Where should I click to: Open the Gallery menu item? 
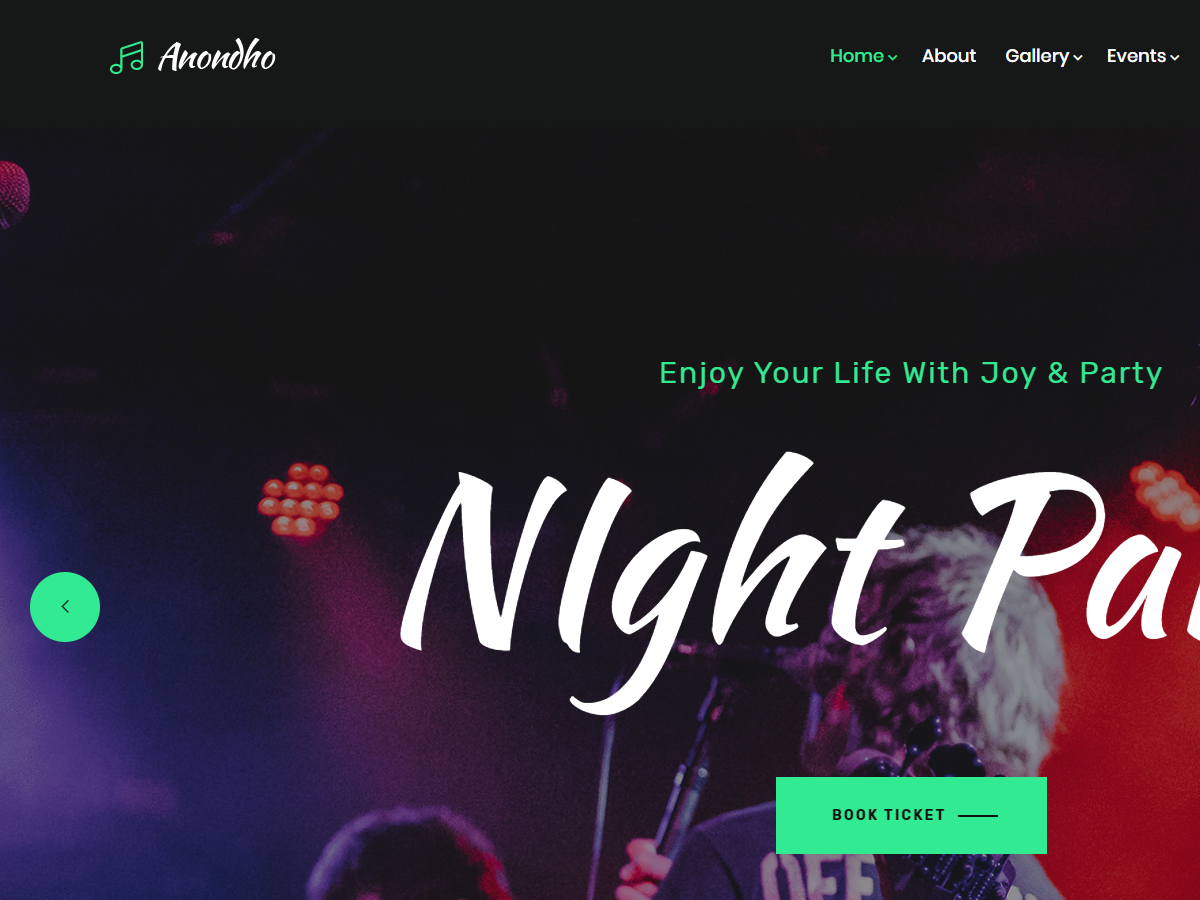coord(1037,56)
